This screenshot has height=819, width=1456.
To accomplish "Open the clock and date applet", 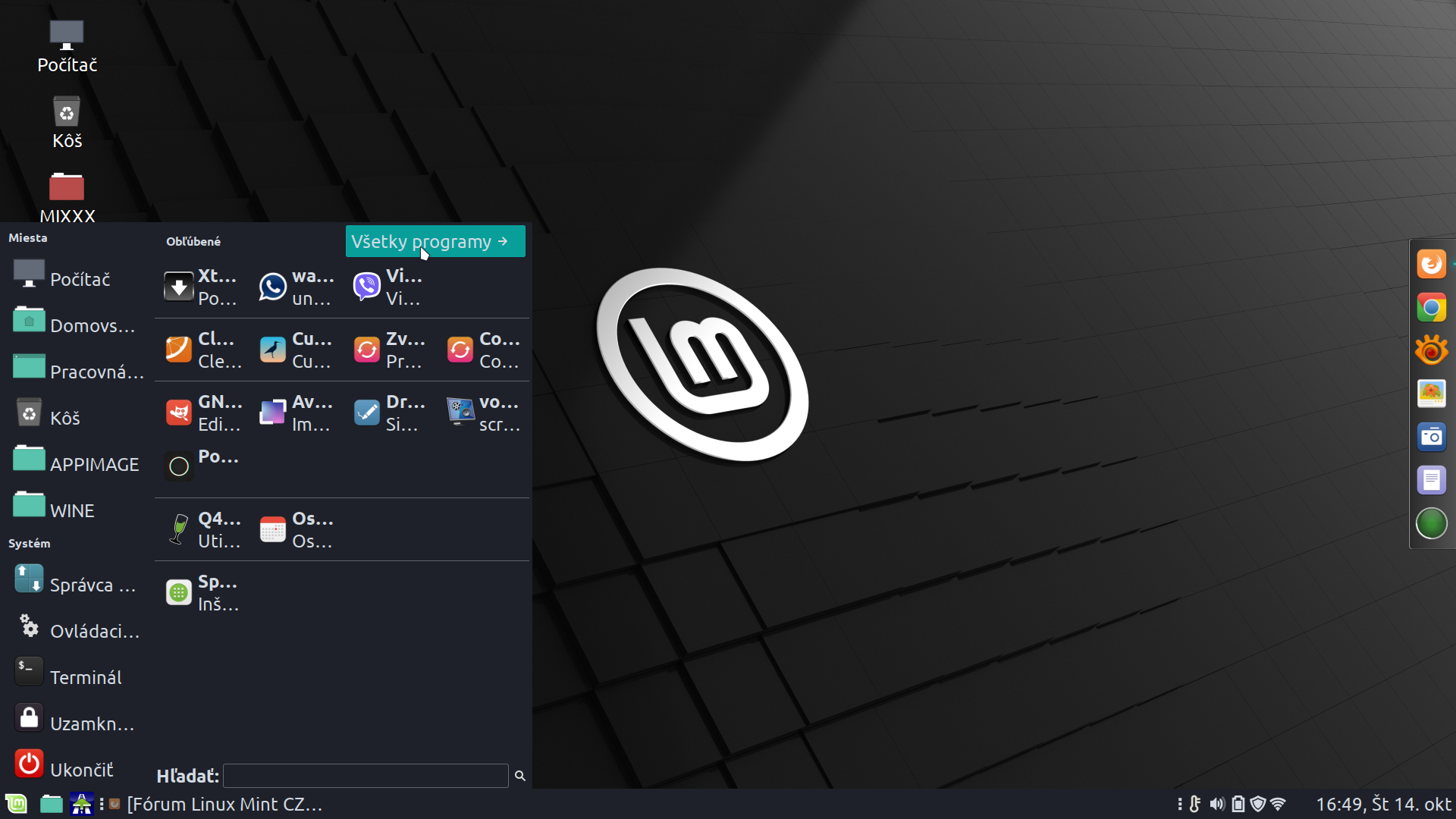I will tap(1382, 804).
